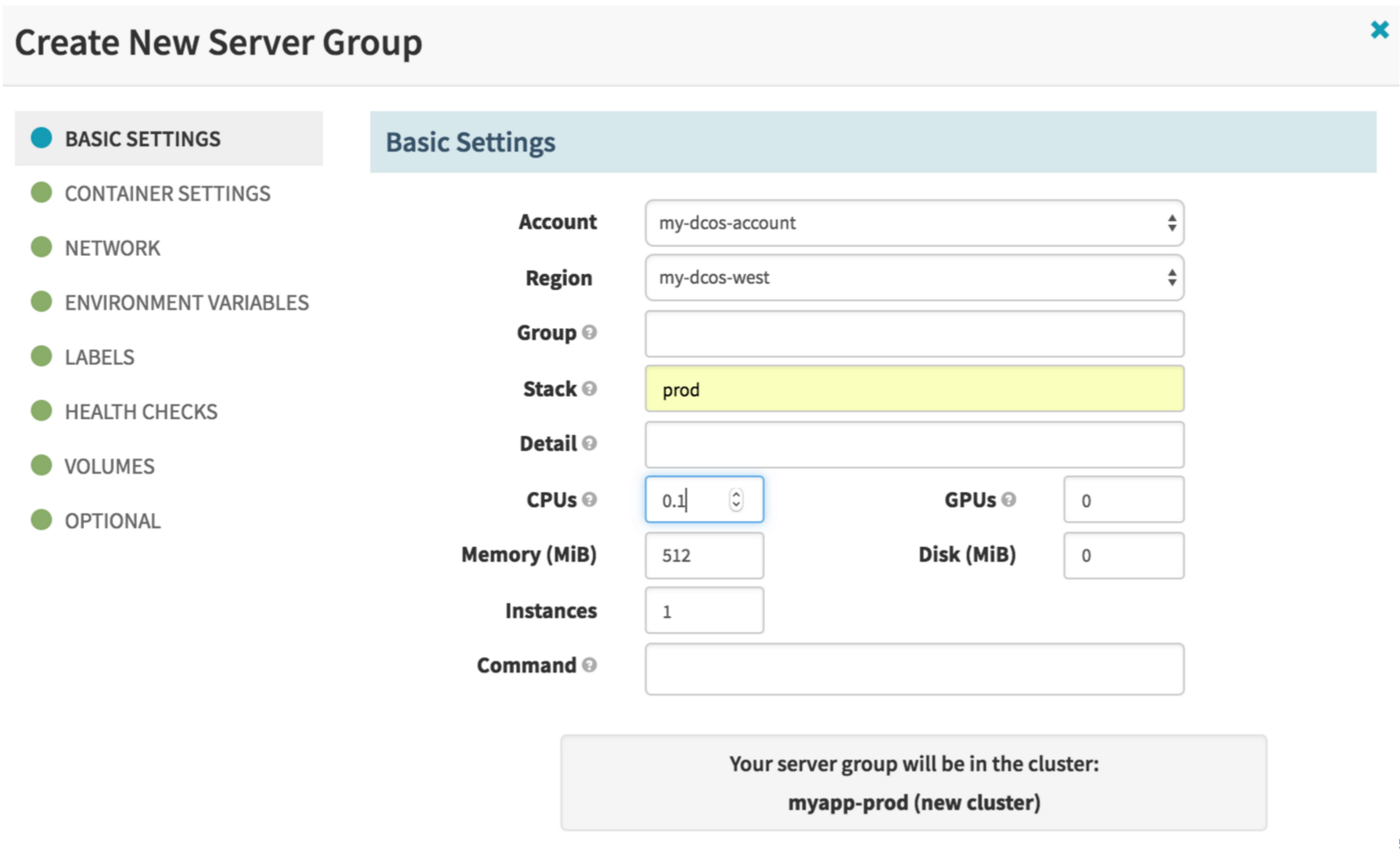Select Environment Variables in the sidebar
This screenshot has height=857, width=1400.
186,303
